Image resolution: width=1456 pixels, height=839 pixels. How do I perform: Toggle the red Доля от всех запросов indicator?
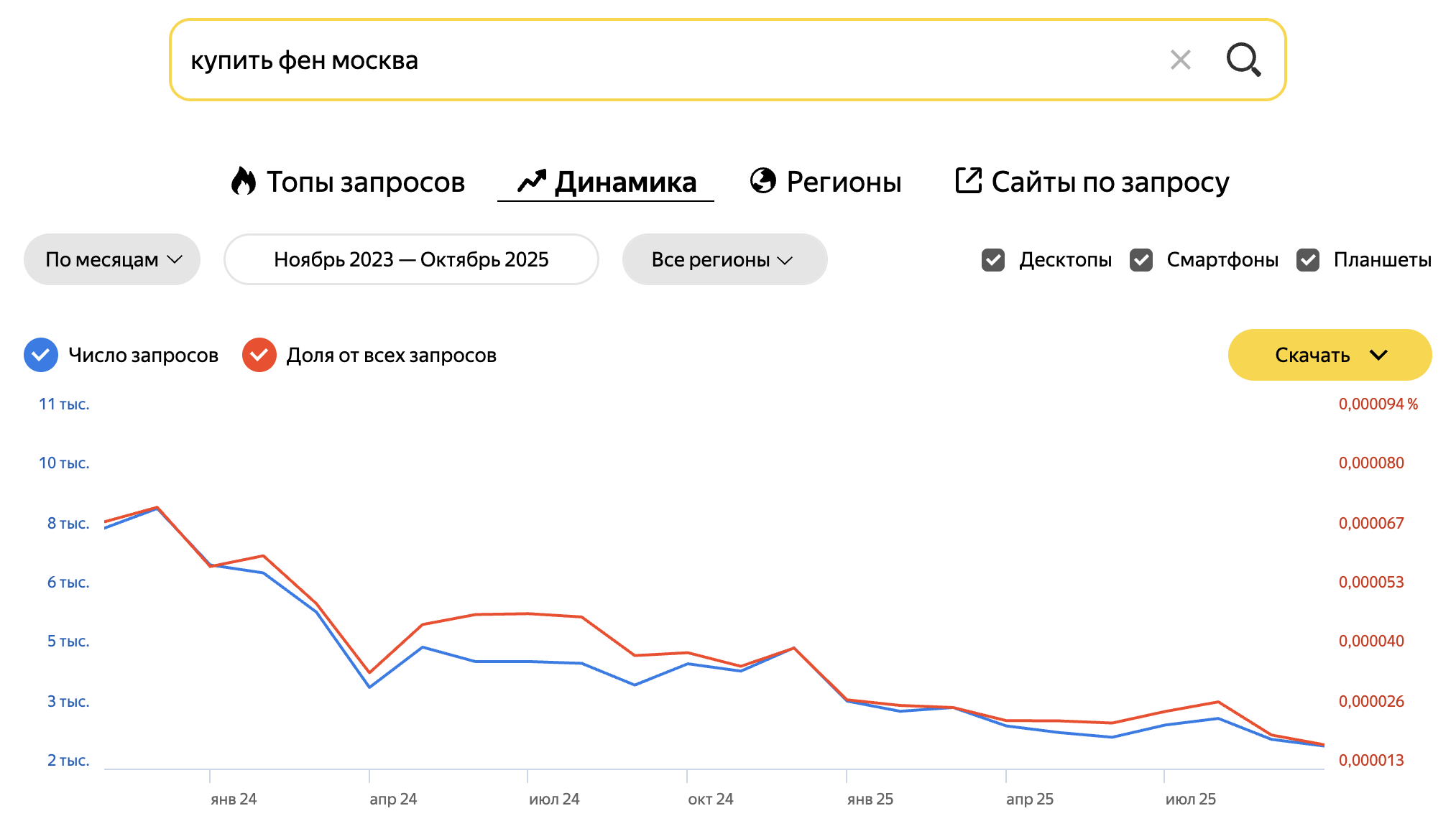tap(259, 355)
